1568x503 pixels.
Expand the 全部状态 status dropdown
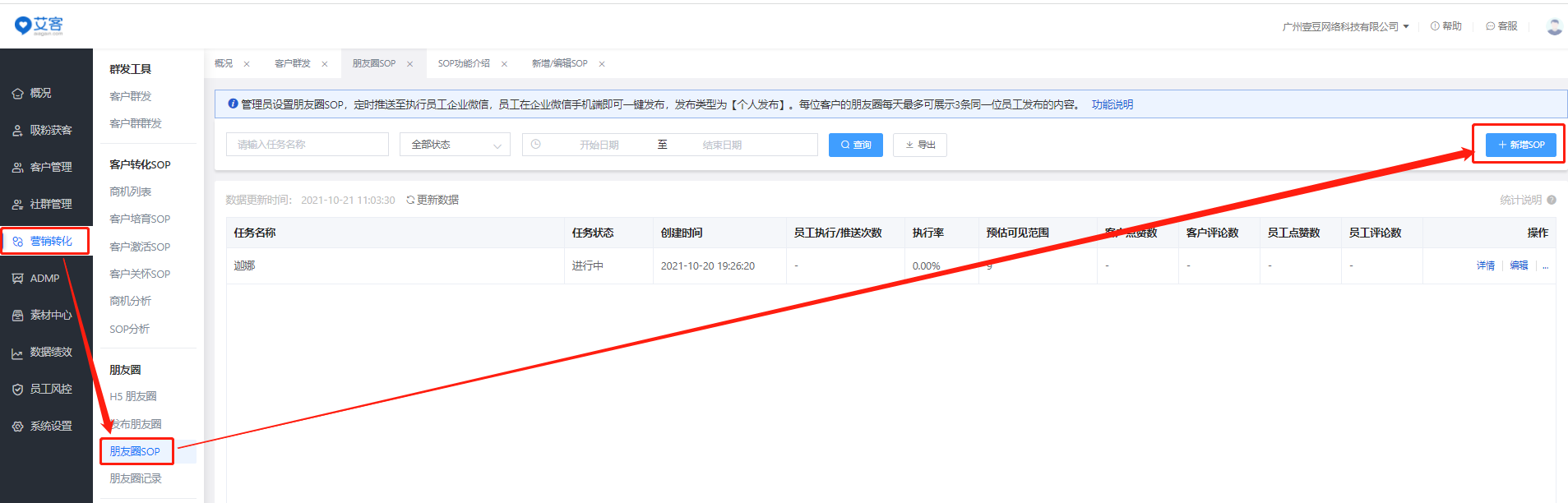click(x=455, y=145)
